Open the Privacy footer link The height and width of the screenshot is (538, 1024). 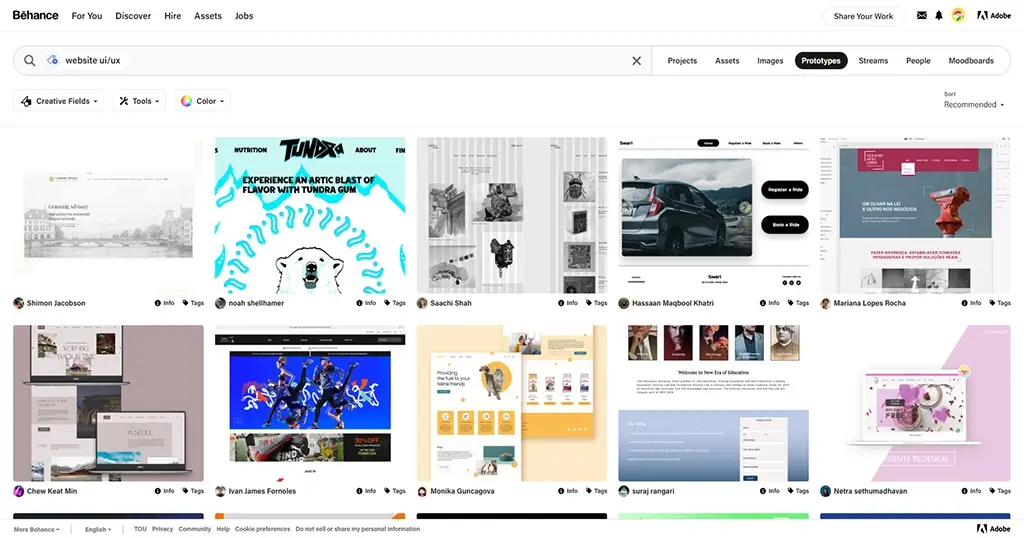(163, 530)
